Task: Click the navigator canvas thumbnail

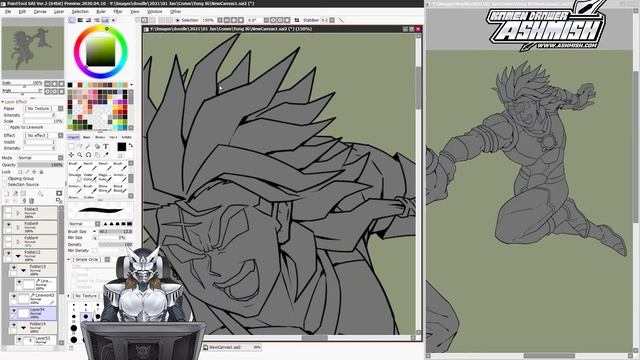Action: click(33, 49)
